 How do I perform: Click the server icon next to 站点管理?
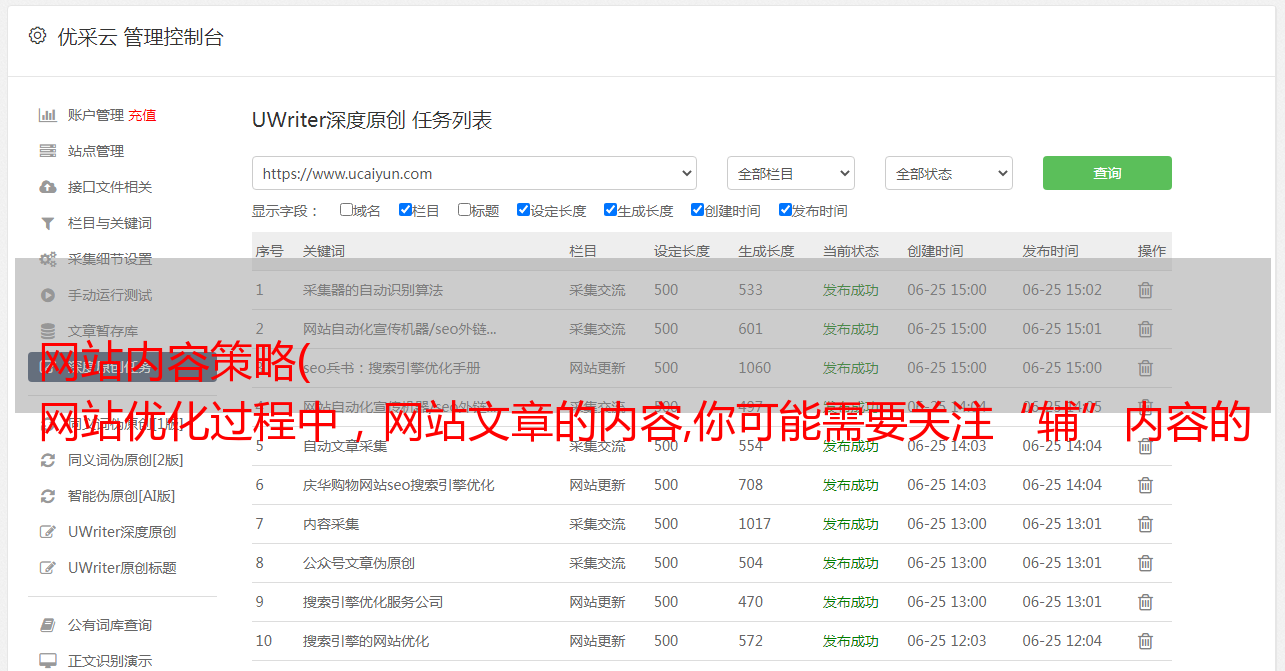[47, 151]
